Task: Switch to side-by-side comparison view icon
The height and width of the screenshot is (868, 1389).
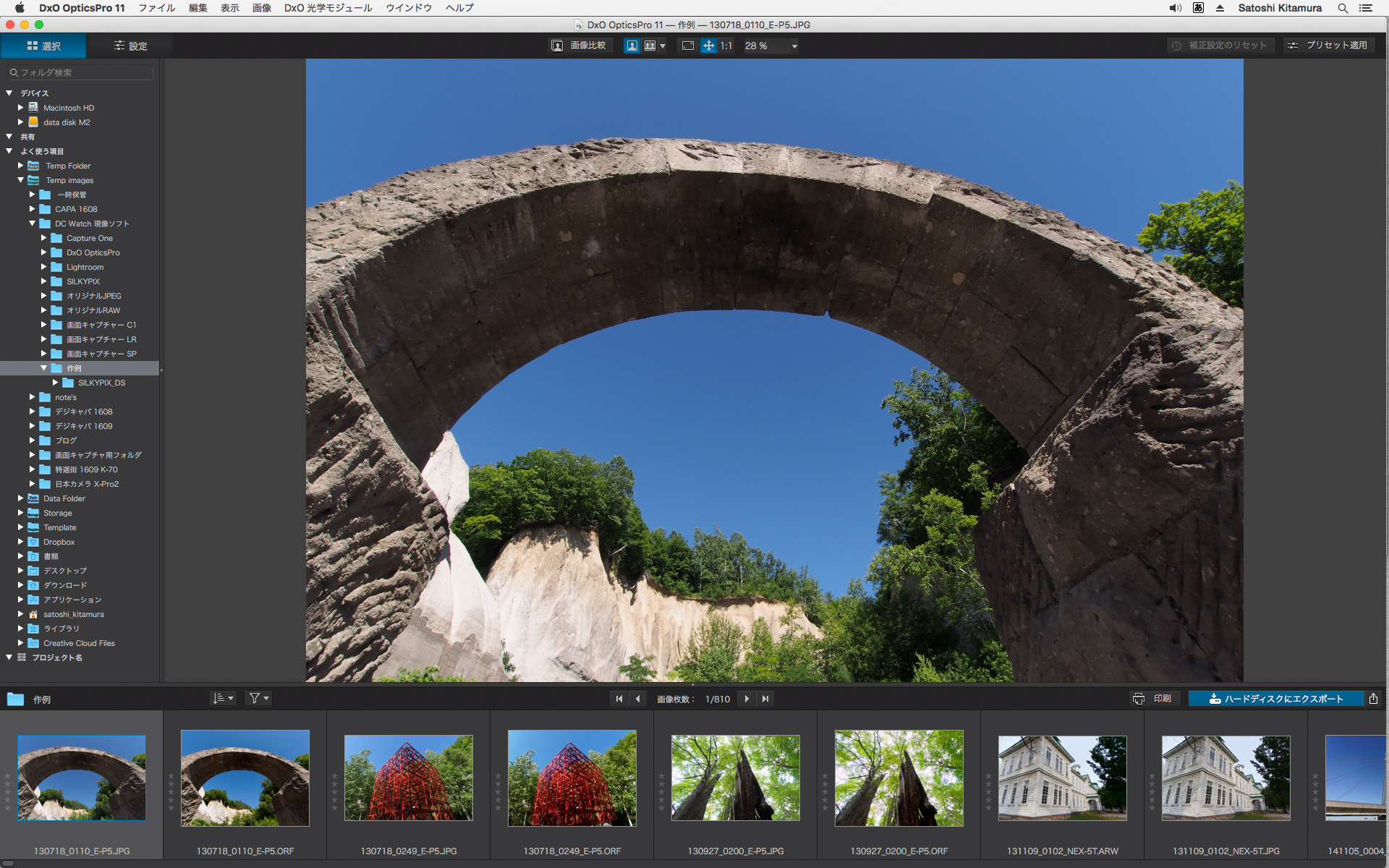Action: click(650, 46)
